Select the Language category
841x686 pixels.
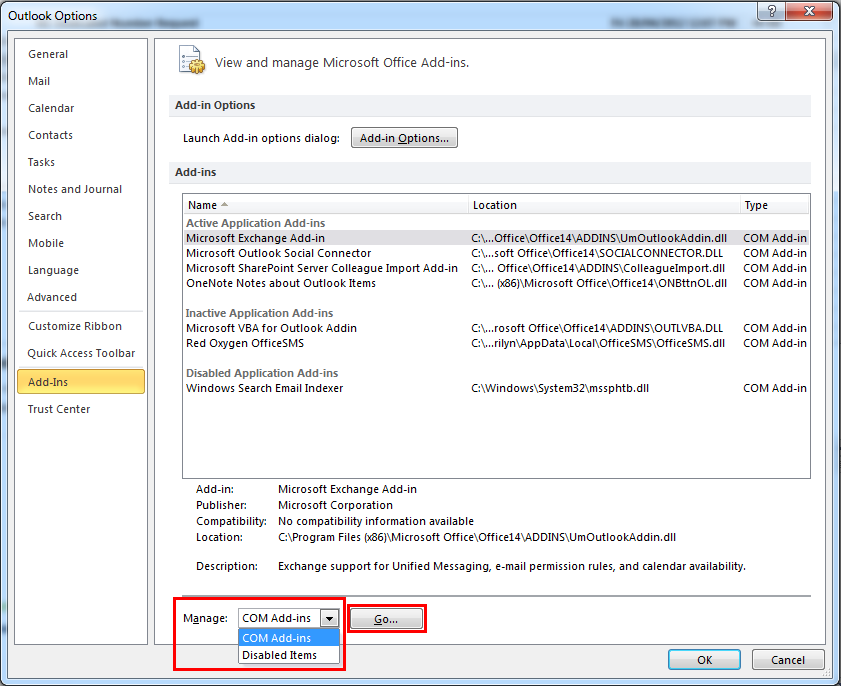53,270
